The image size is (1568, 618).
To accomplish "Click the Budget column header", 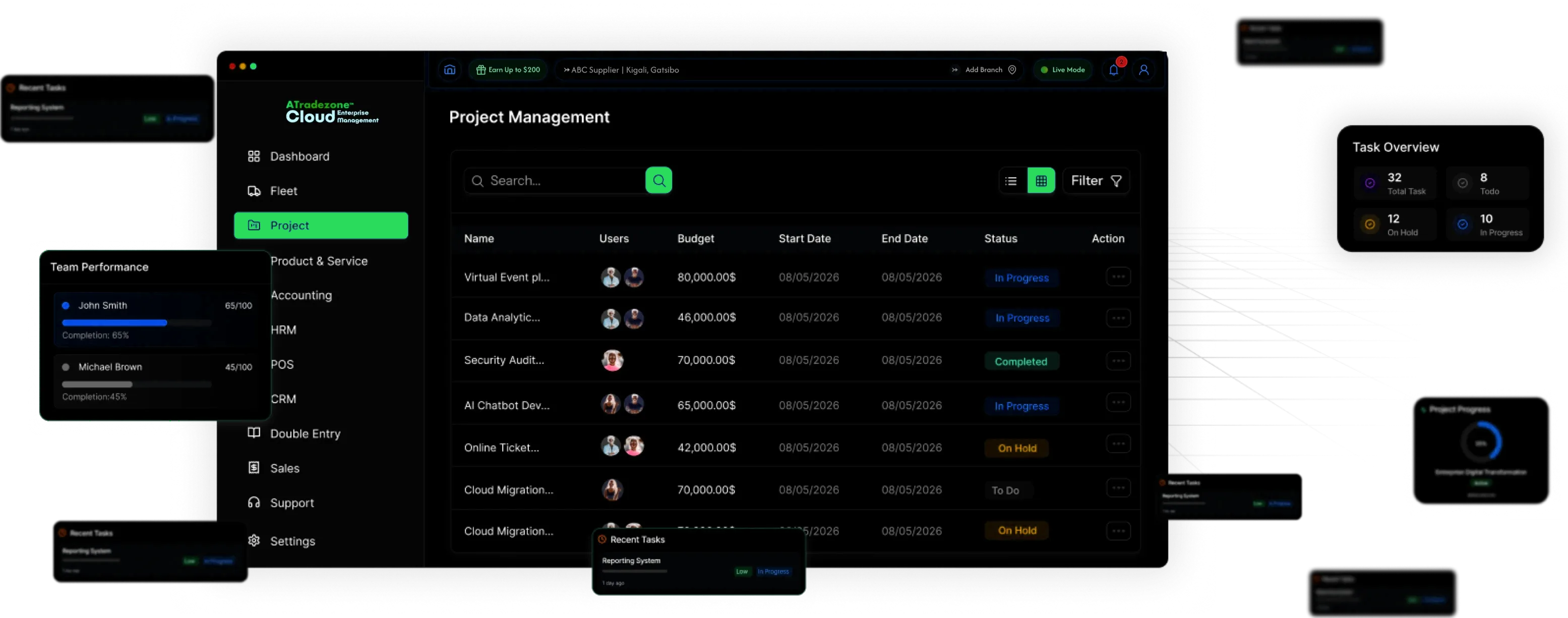I will pyautogui.click(x=696, y=239).
